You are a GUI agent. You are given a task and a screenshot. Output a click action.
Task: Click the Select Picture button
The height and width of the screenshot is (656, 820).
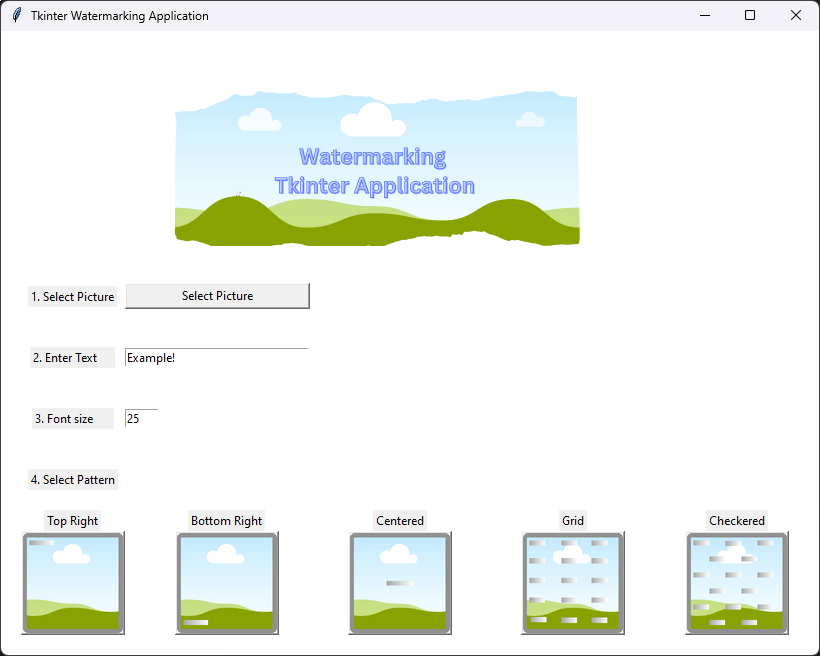tap(217, 295)
